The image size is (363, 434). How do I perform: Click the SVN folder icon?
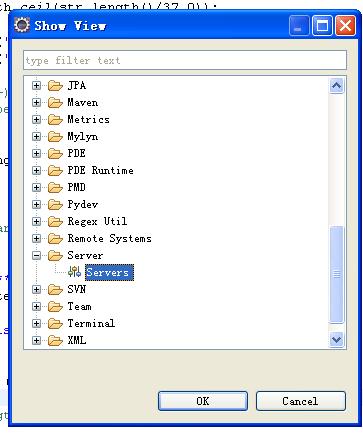(55, 289)
